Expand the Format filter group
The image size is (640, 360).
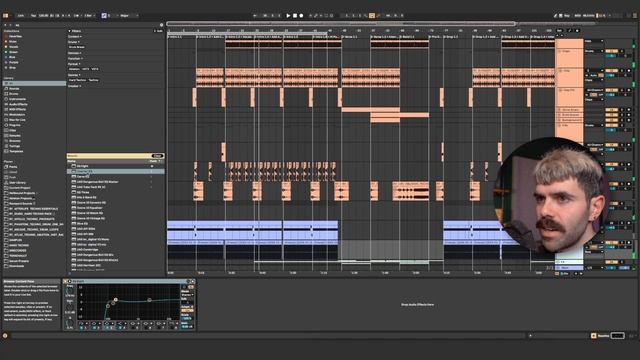pyautogui.click(x=74, y=64)
